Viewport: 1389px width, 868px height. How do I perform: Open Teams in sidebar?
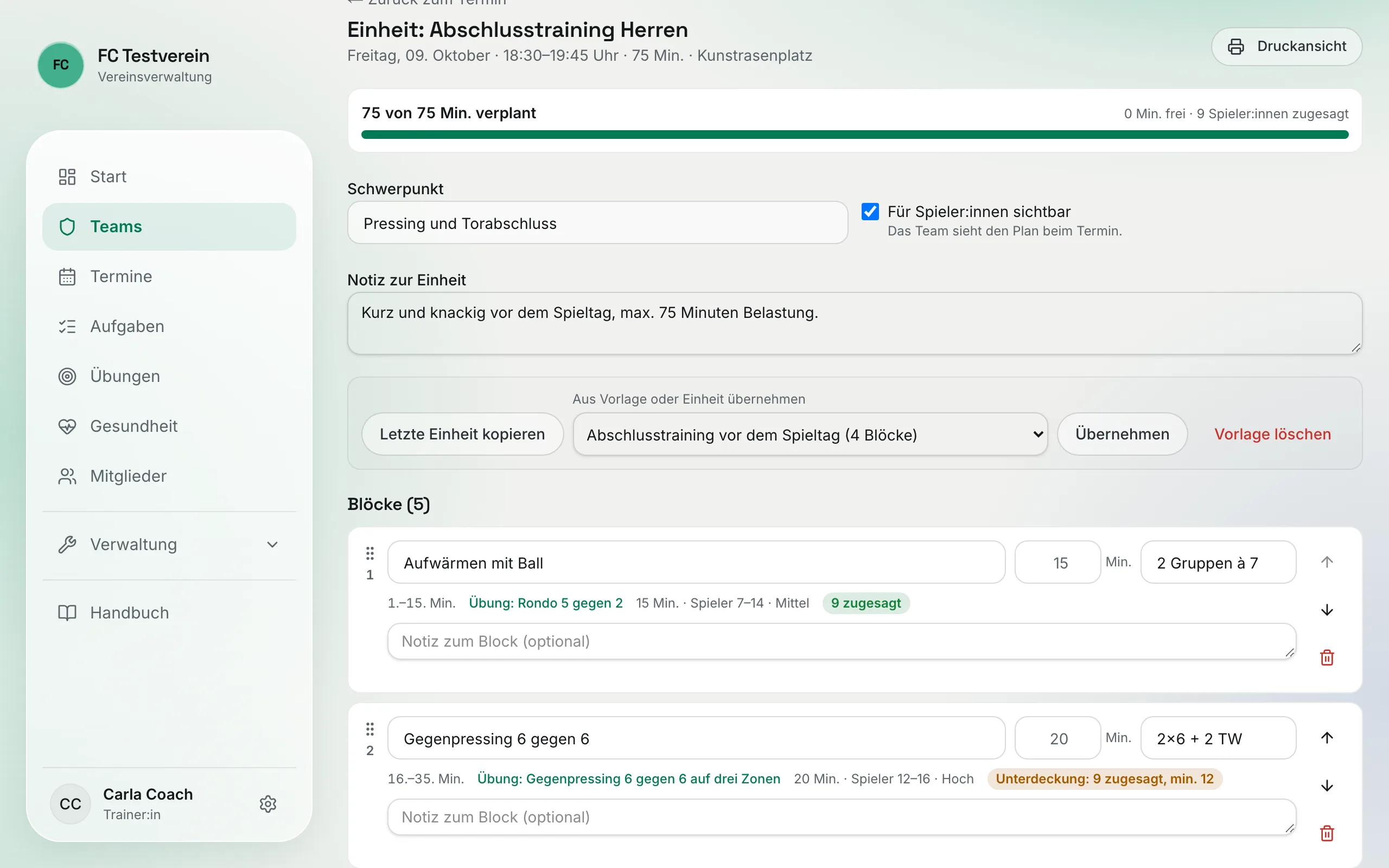pyautogui.click(x=169, y=226)
